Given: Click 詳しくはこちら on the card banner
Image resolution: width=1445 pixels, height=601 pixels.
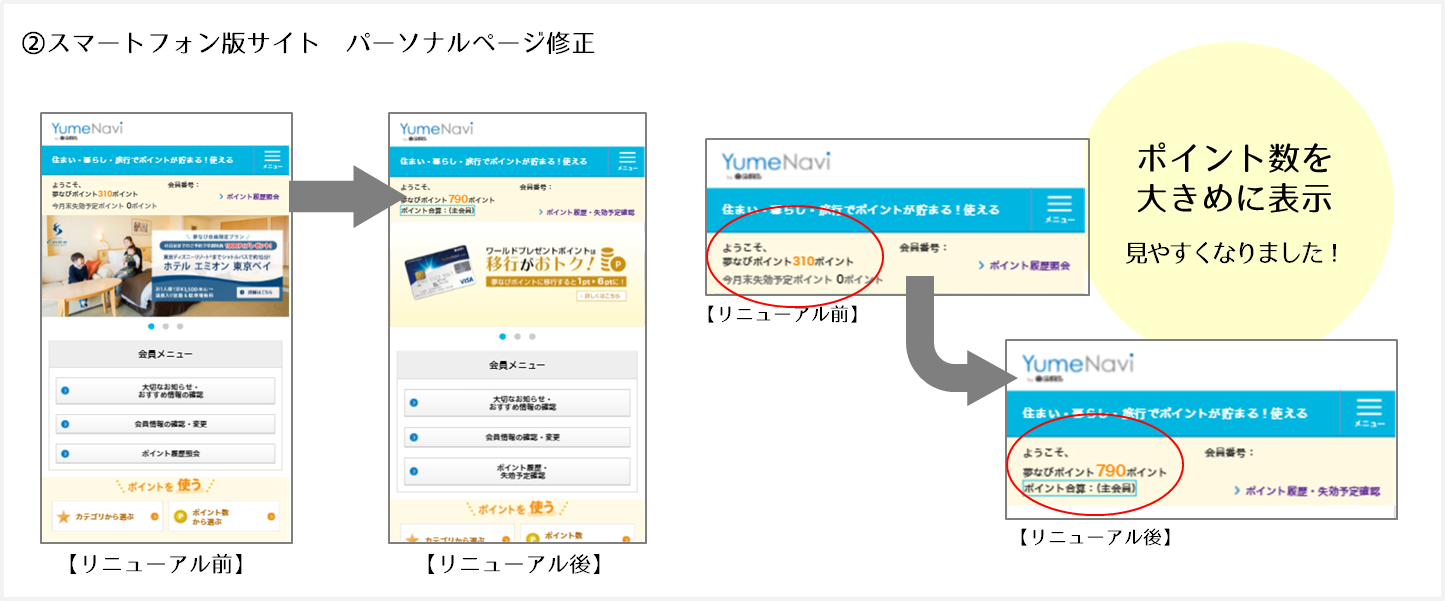Looking at the screenshot, I should tap(601, 295).
